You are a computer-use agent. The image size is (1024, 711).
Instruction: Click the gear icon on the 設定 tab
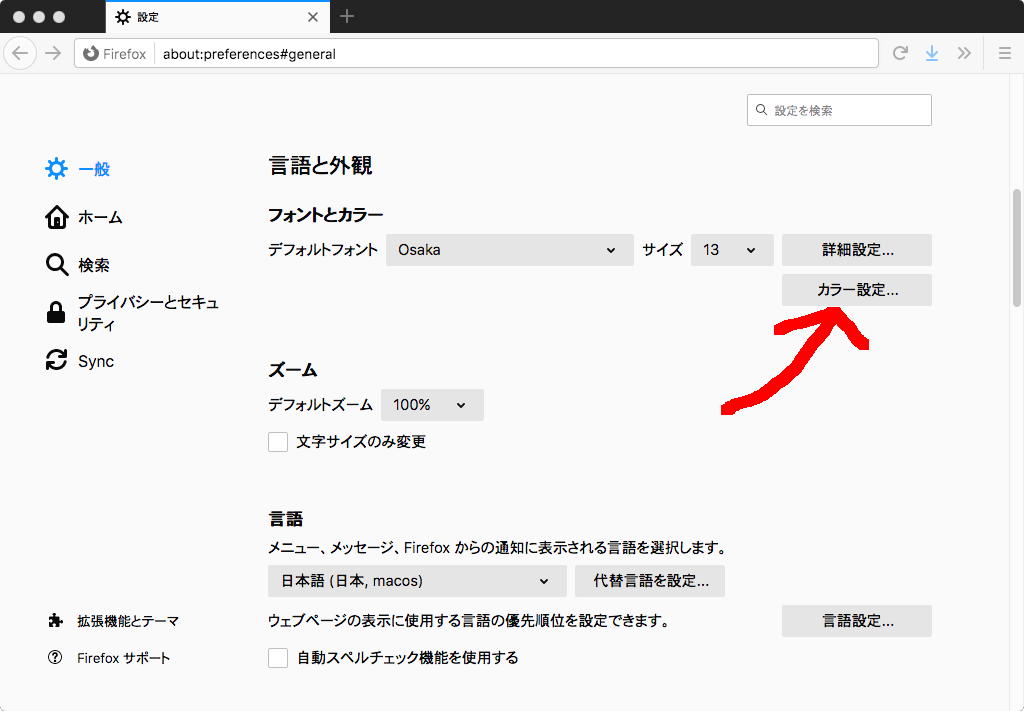pyautogui.click(x=123, y=17)
